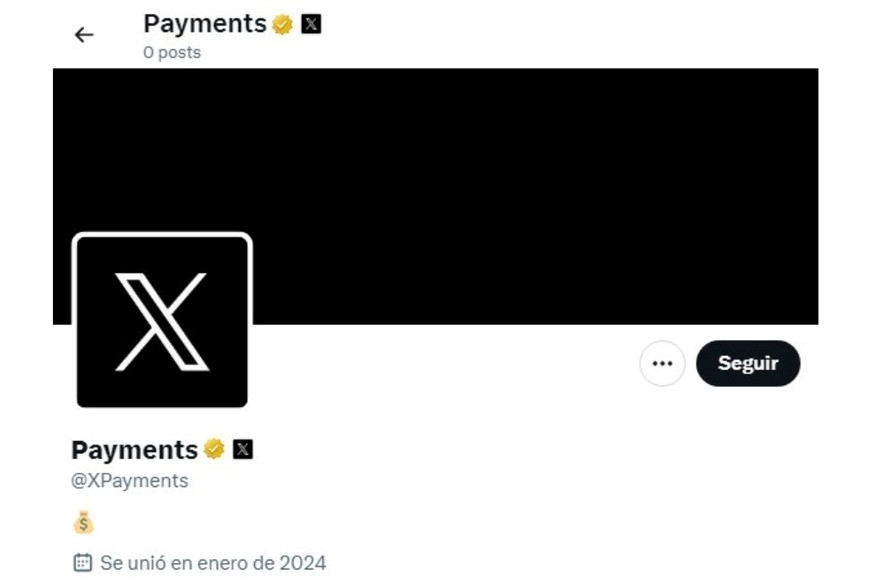Click the large Payments profile name

coord(135,450)
